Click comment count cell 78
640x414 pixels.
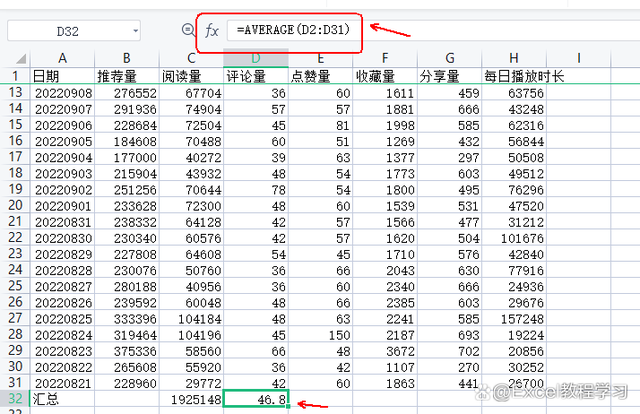click(256, 190)
